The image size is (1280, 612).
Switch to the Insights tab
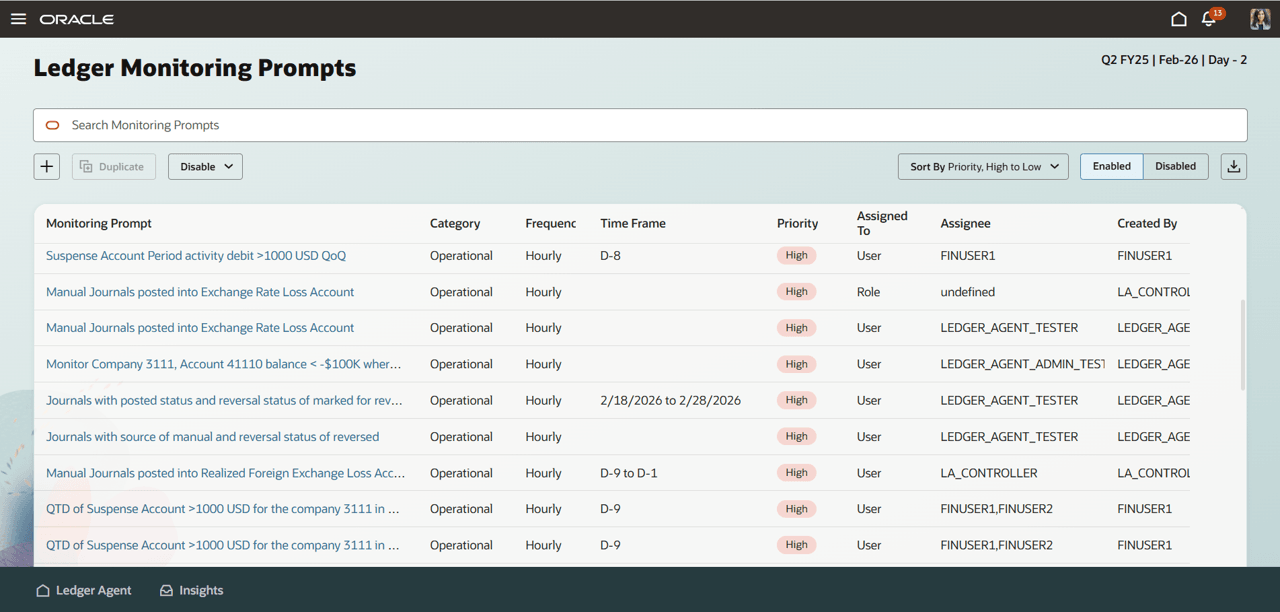pos(191,590)
